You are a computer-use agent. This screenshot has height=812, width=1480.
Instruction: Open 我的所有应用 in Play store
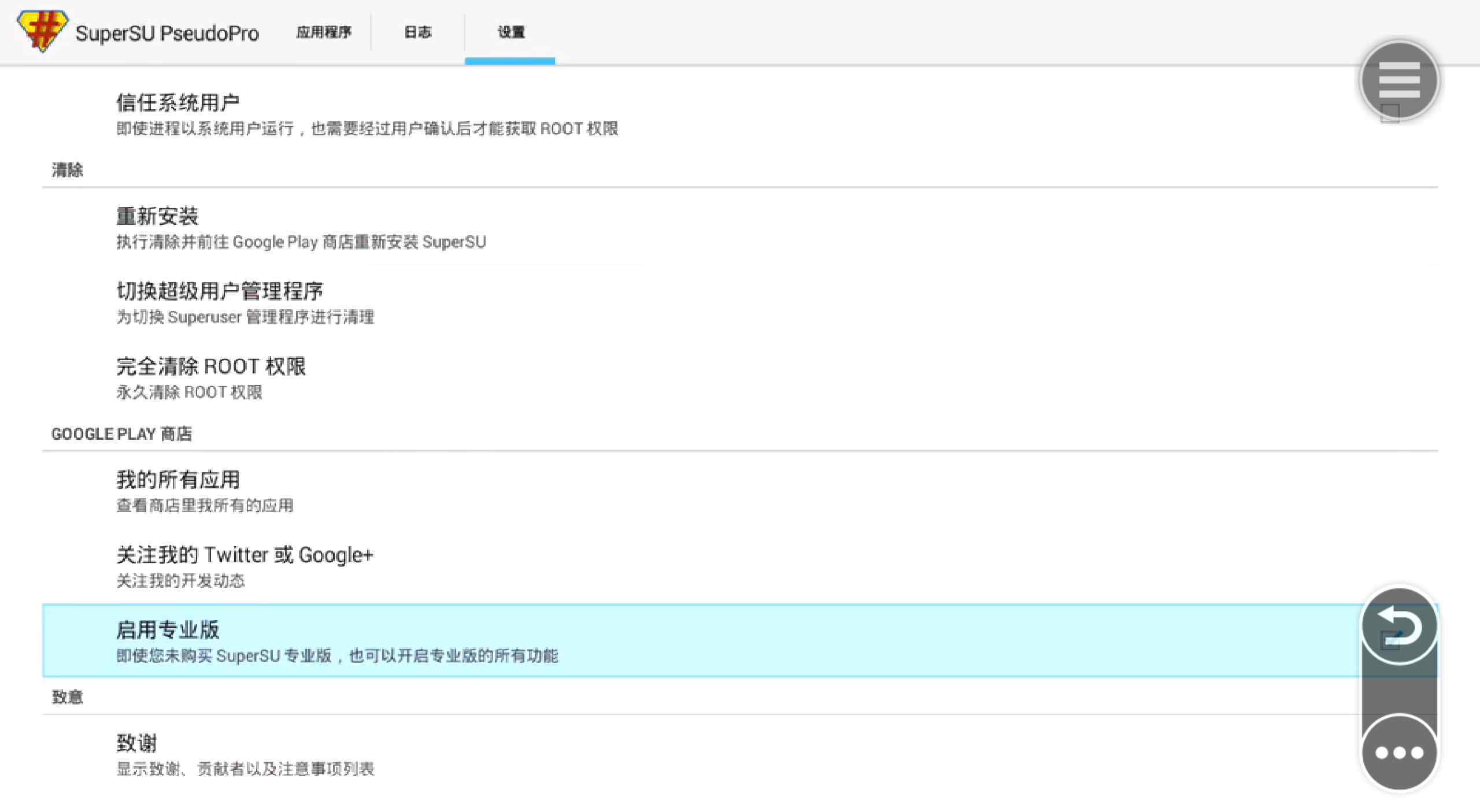pyautogui.click(x=740, y=491)
